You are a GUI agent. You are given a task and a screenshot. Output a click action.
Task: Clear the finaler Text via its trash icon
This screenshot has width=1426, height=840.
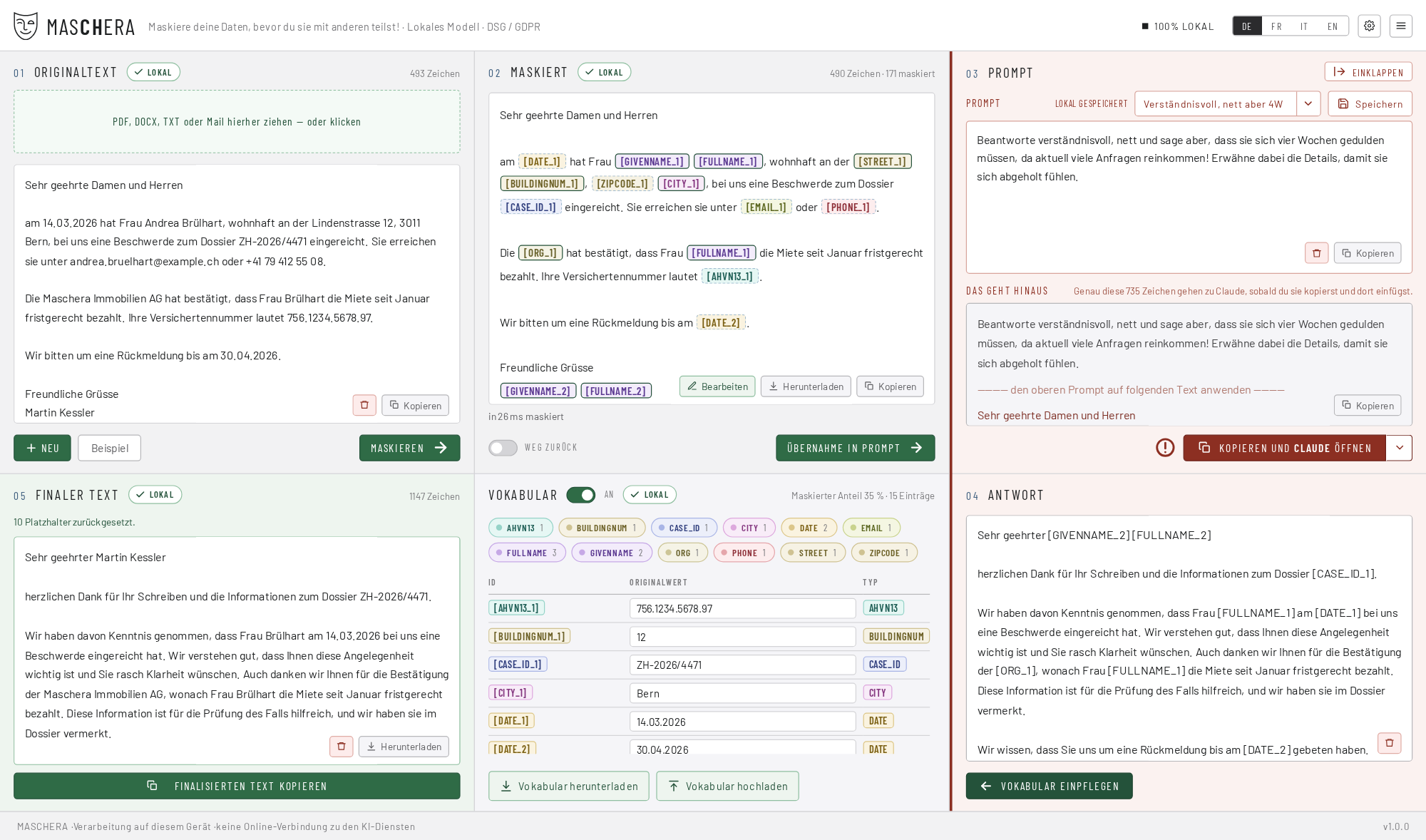[x=341, y=747]
